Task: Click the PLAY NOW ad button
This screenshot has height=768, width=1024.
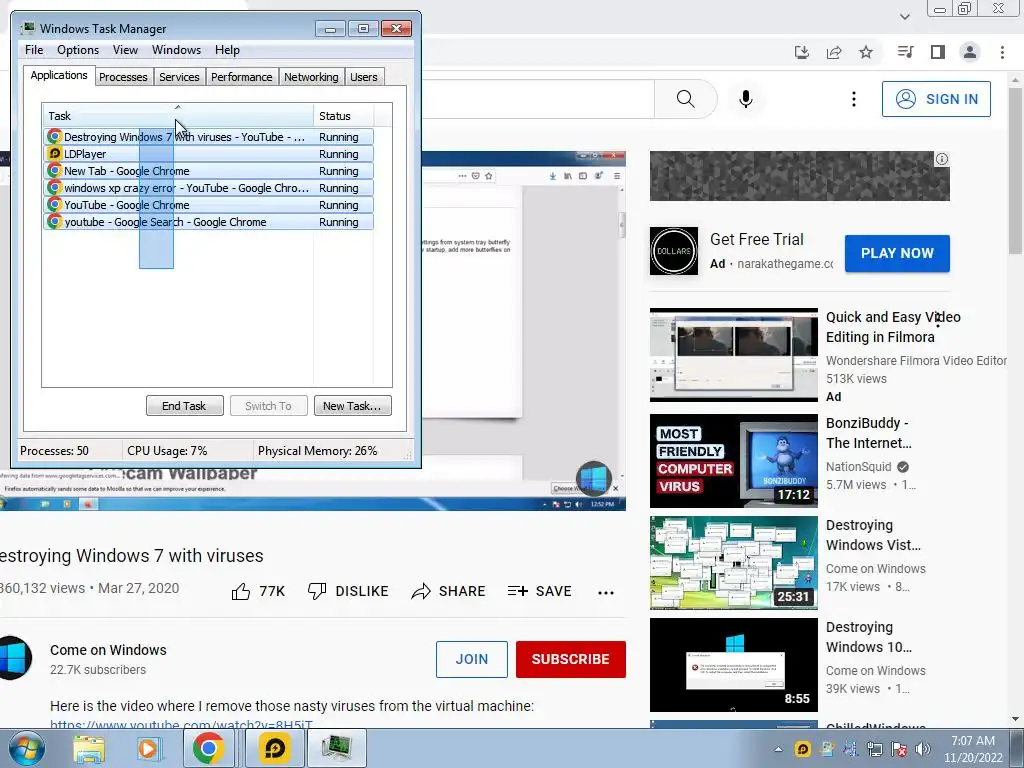Action: tap(897, 253)
